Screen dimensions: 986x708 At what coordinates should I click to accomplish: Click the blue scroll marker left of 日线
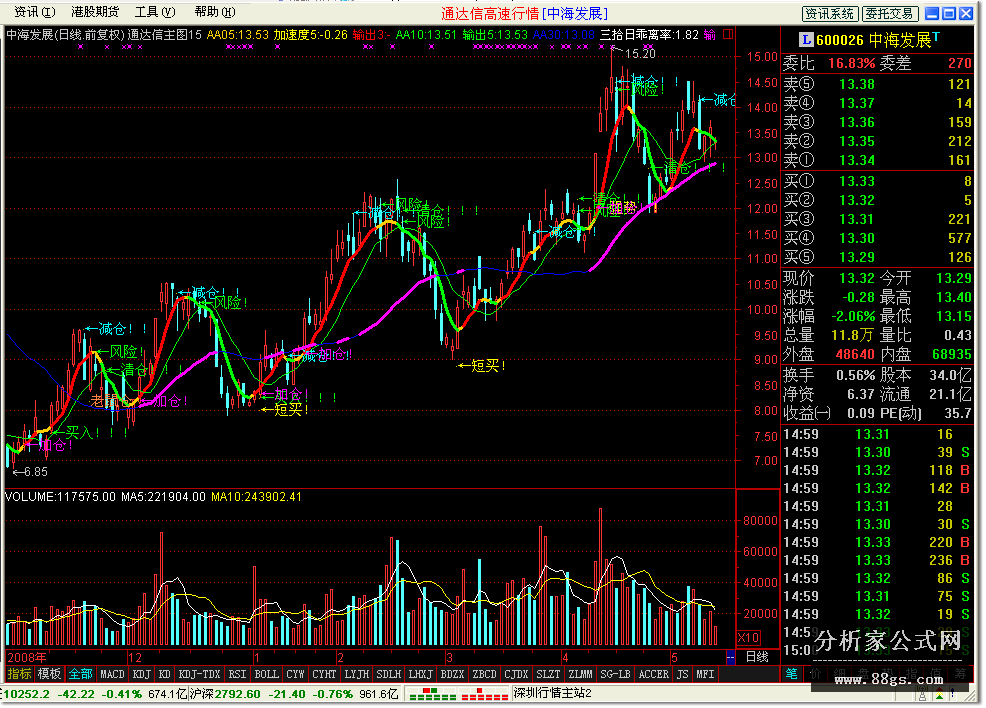(730, 657)
